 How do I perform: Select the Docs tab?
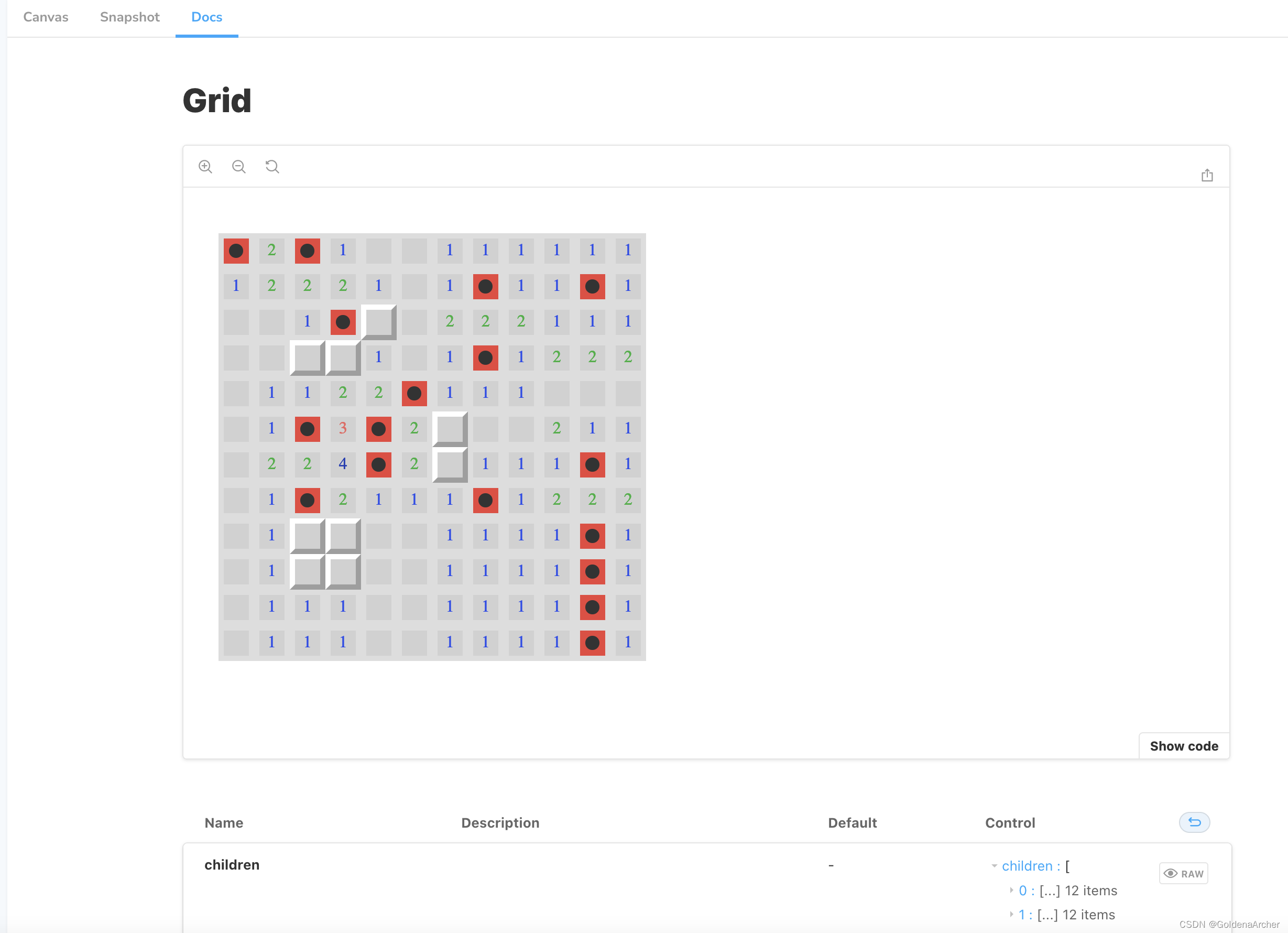click(206, 17)
